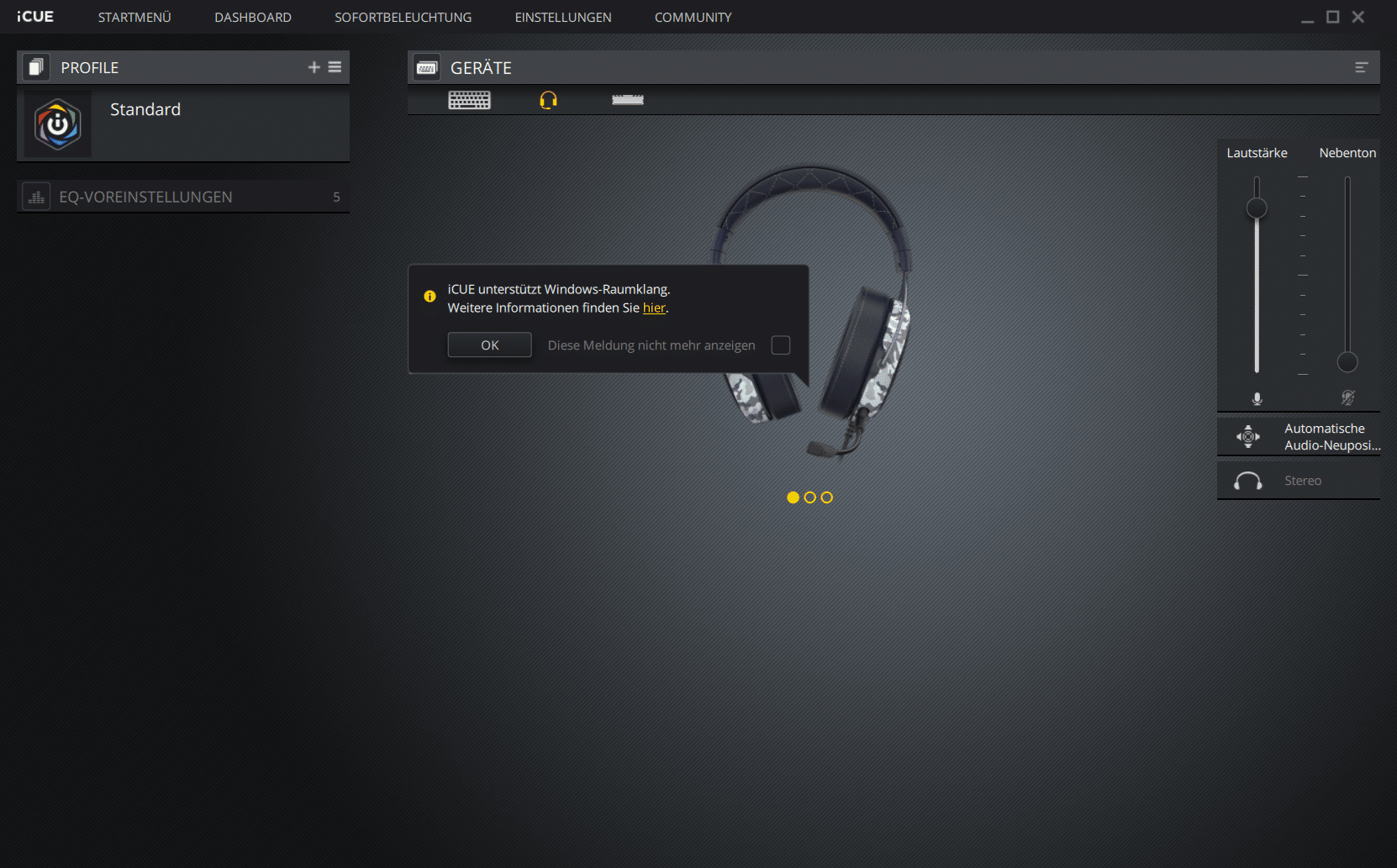This screenshot has width=1397, height=868.
Task: Check 'Diese Meldung nicht mehr anzeigen' box
Action: tap(780, 345)
